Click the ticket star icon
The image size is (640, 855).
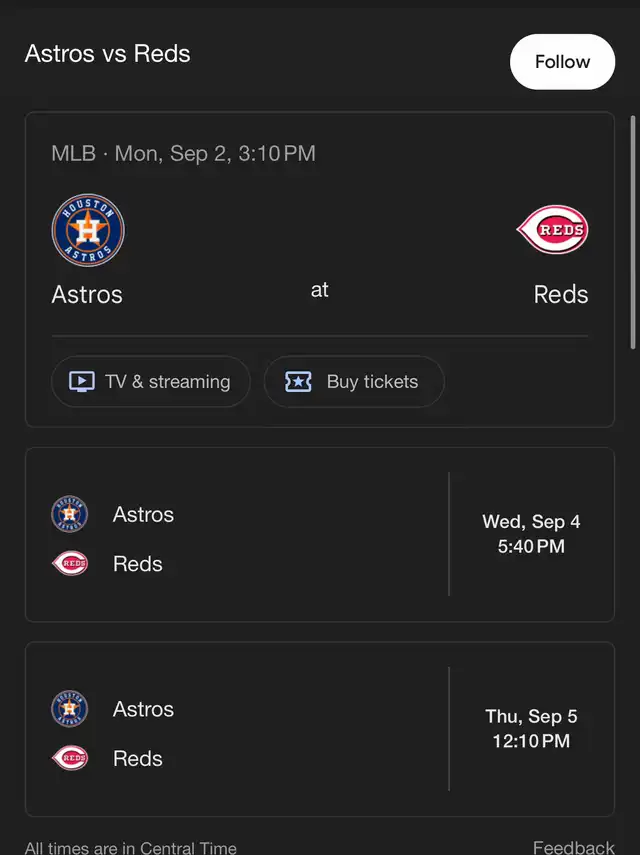coord(298,382)
